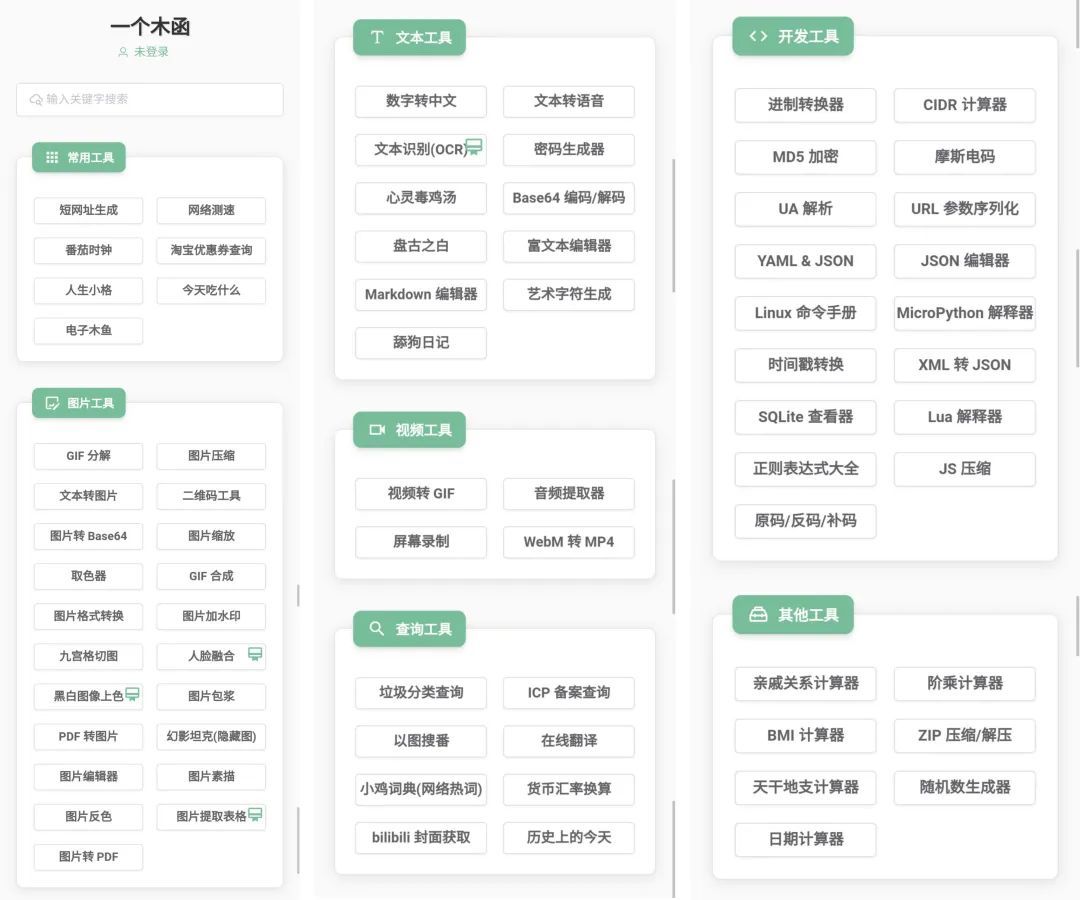1080x900 pixels.
Task: Open YAML & JSON converter
Action: pyautogui.click(x=805, y=261)
